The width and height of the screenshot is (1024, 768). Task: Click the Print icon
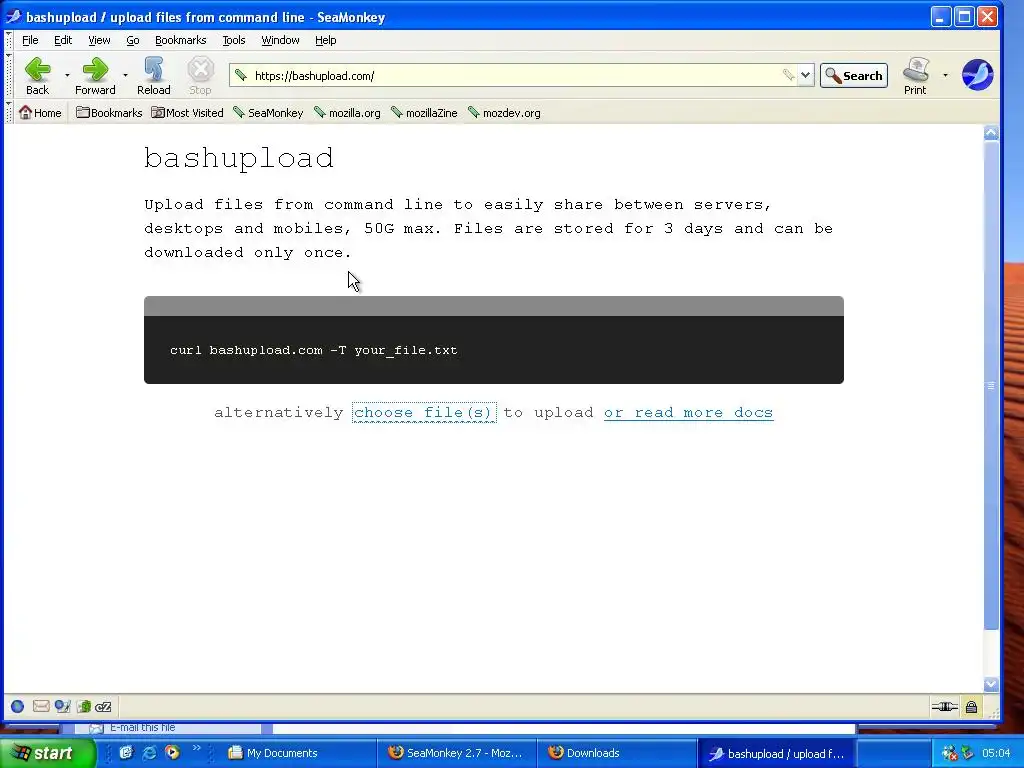[x=916, y=76]
